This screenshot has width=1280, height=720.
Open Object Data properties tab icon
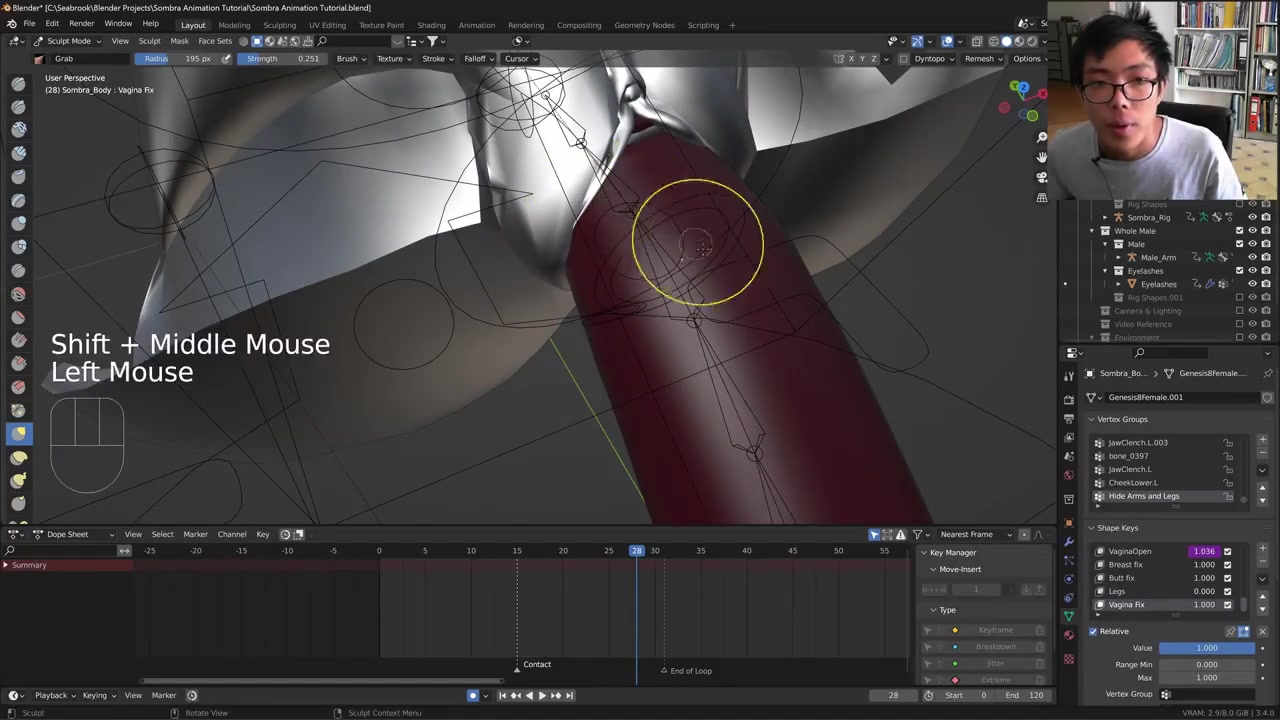(x=1069, y=616)
